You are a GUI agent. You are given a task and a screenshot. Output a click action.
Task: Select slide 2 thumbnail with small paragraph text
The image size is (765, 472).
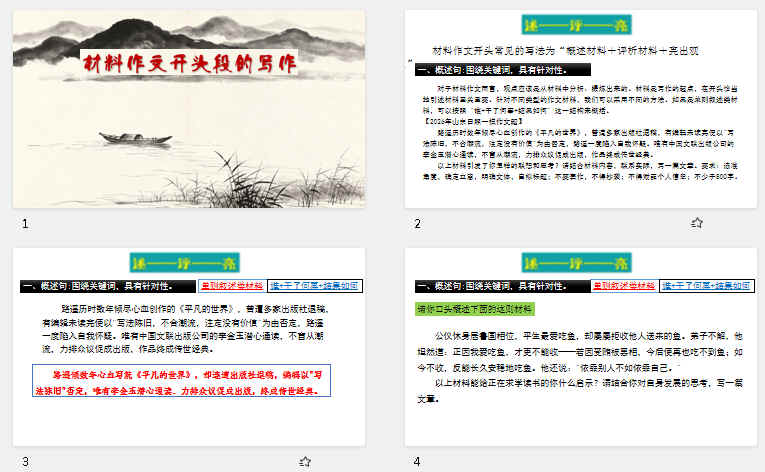pos(581,109)
